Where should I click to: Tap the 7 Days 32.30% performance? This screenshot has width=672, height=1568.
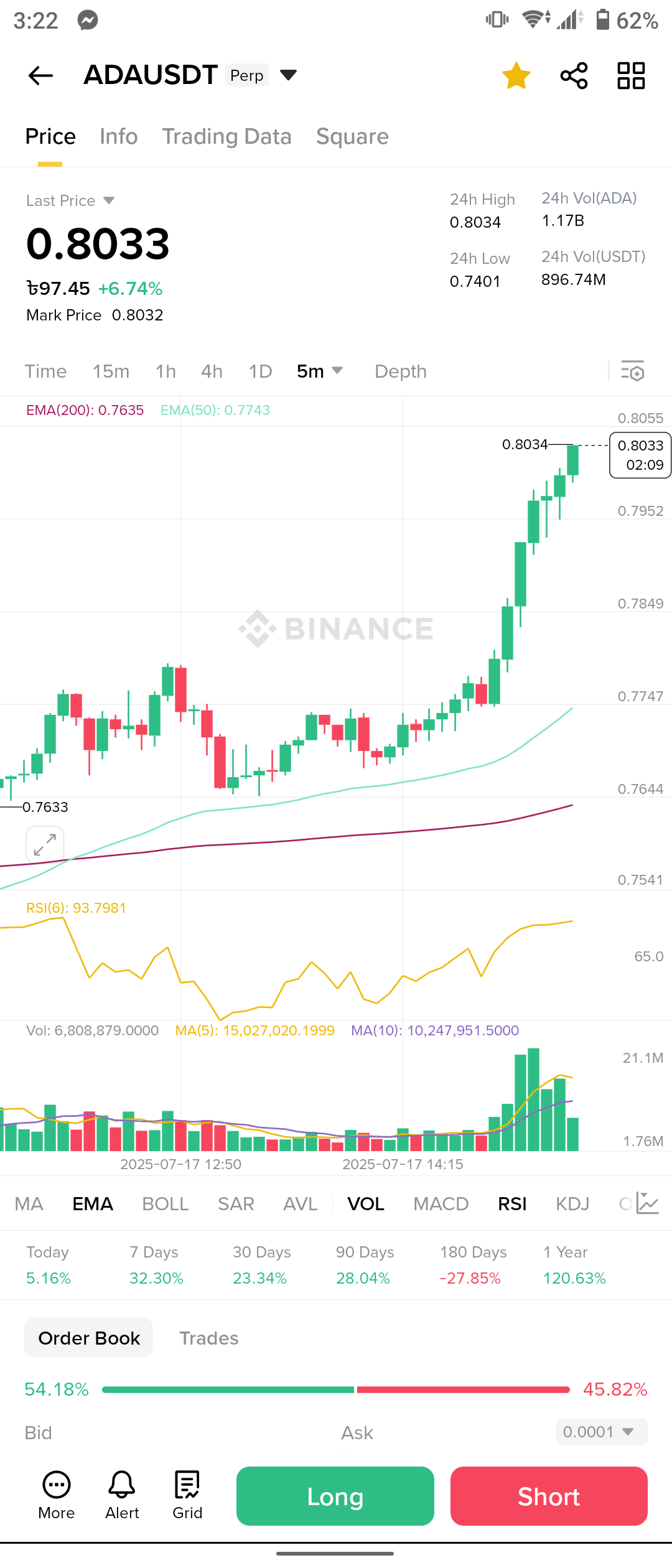coord(156,1265)
